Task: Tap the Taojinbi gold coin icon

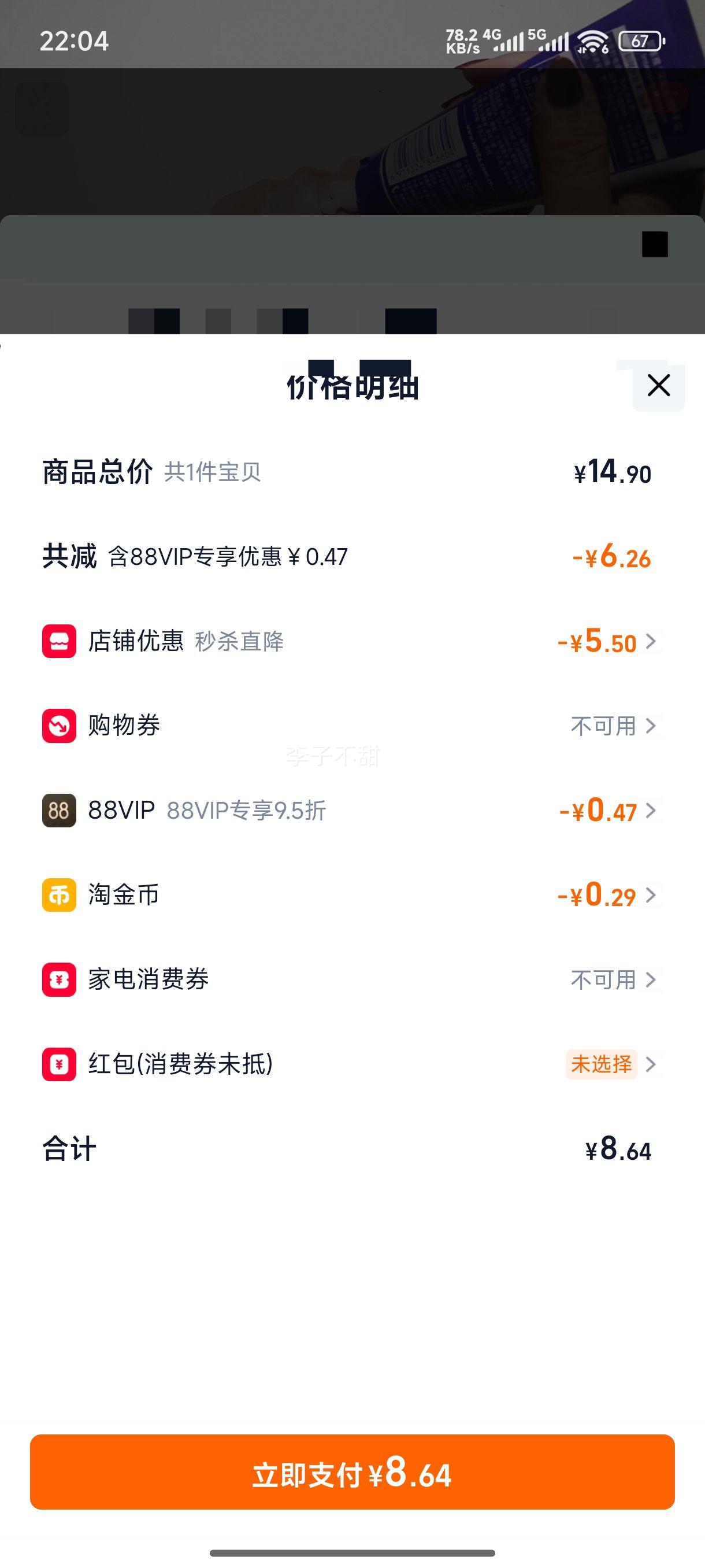Action: click(59, 895)
